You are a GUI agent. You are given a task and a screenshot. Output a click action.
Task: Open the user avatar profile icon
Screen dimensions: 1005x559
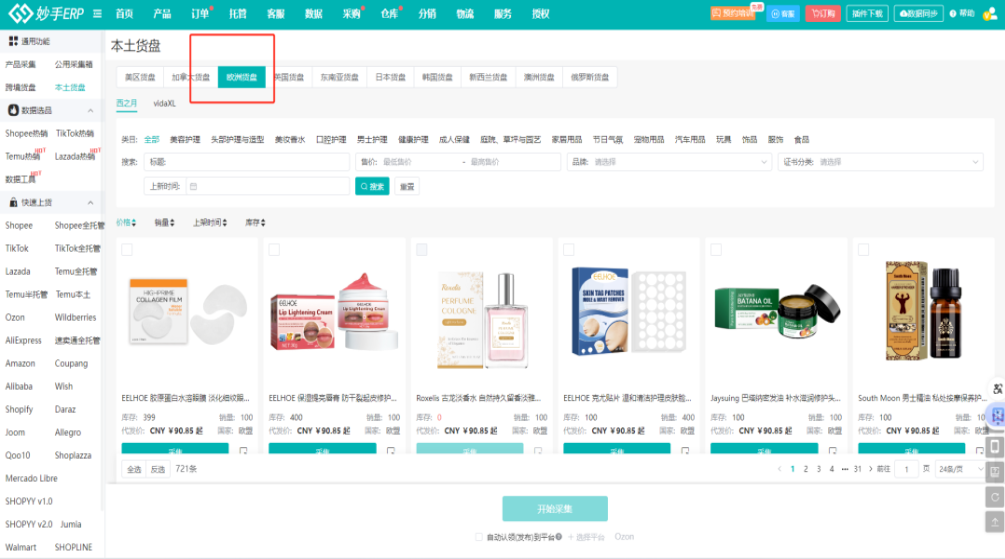[990, 13]
